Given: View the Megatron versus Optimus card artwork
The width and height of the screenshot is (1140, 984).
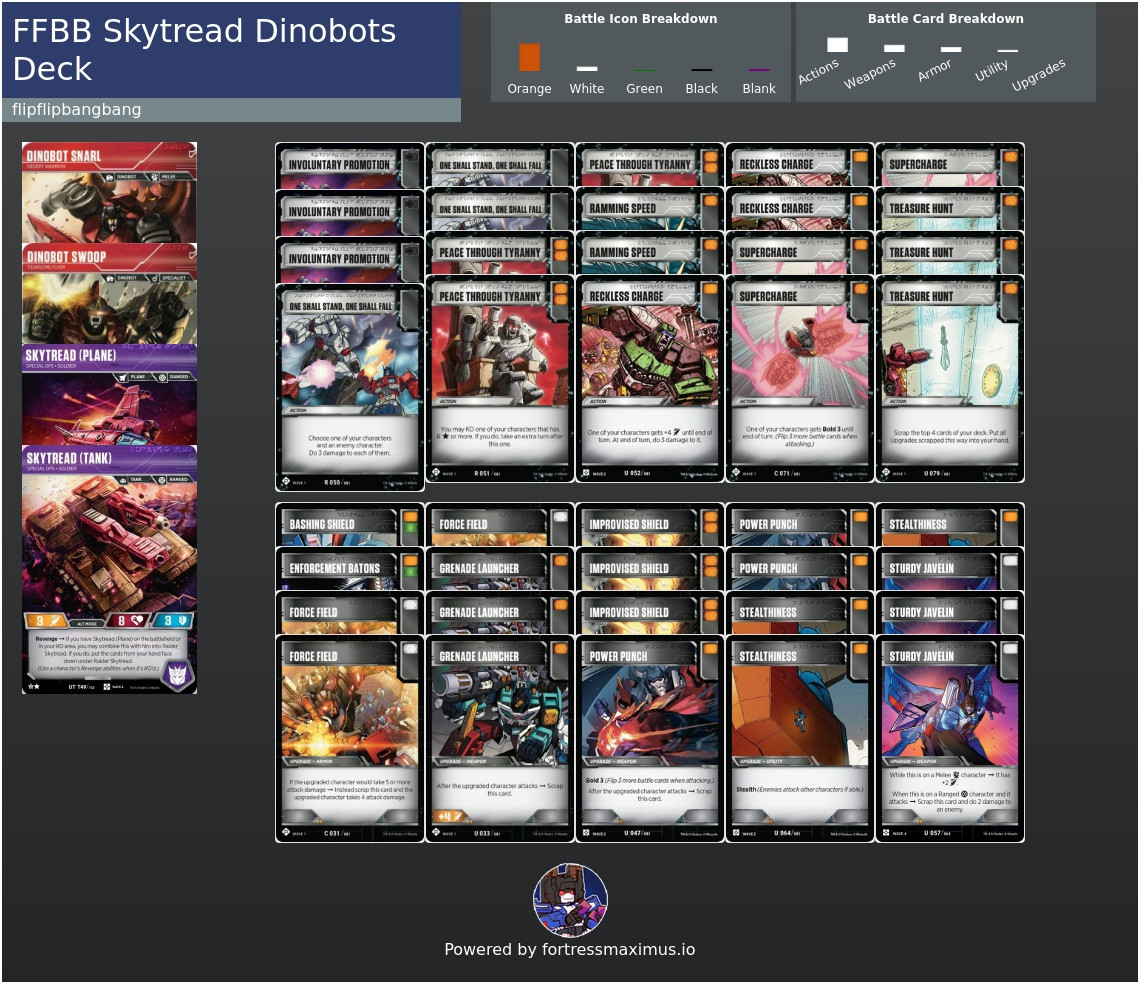Looking at the screenshot, I should point(350,364).
